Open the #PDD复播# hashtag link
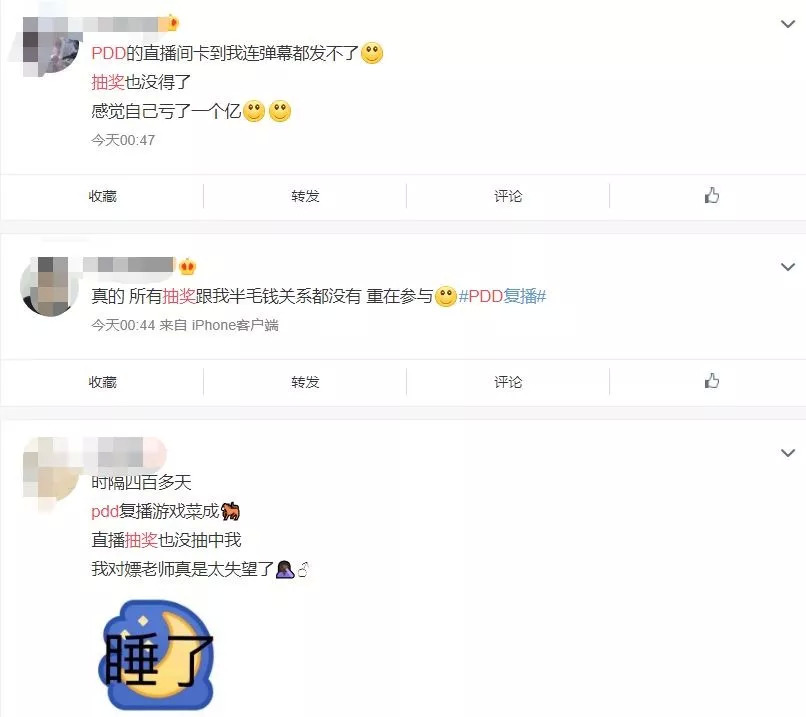806x717 pixels. [x=502, y=296]
